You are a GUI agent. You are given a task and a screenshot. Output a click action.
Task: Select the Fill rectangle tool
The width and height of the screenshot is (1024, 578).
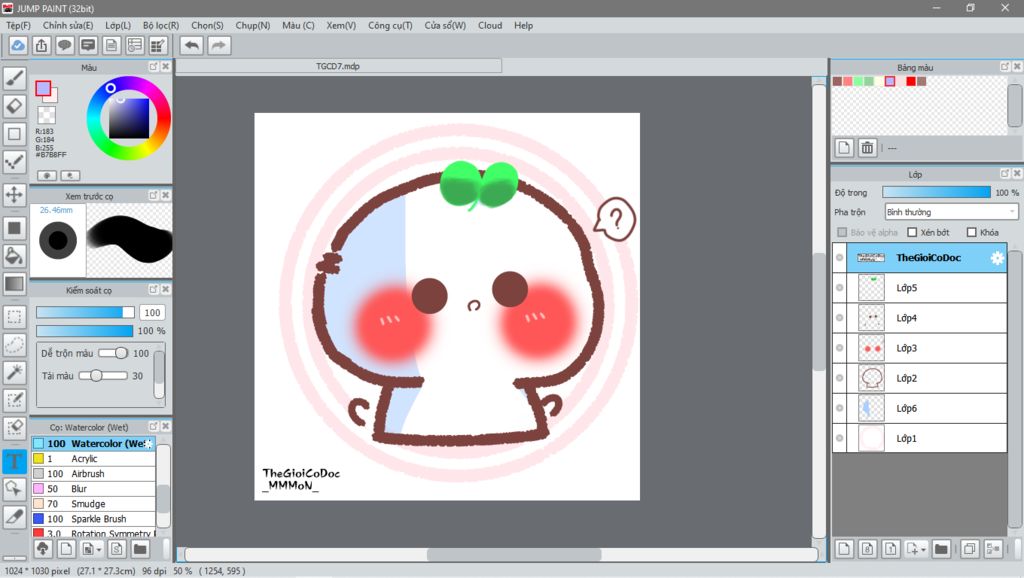14,228
